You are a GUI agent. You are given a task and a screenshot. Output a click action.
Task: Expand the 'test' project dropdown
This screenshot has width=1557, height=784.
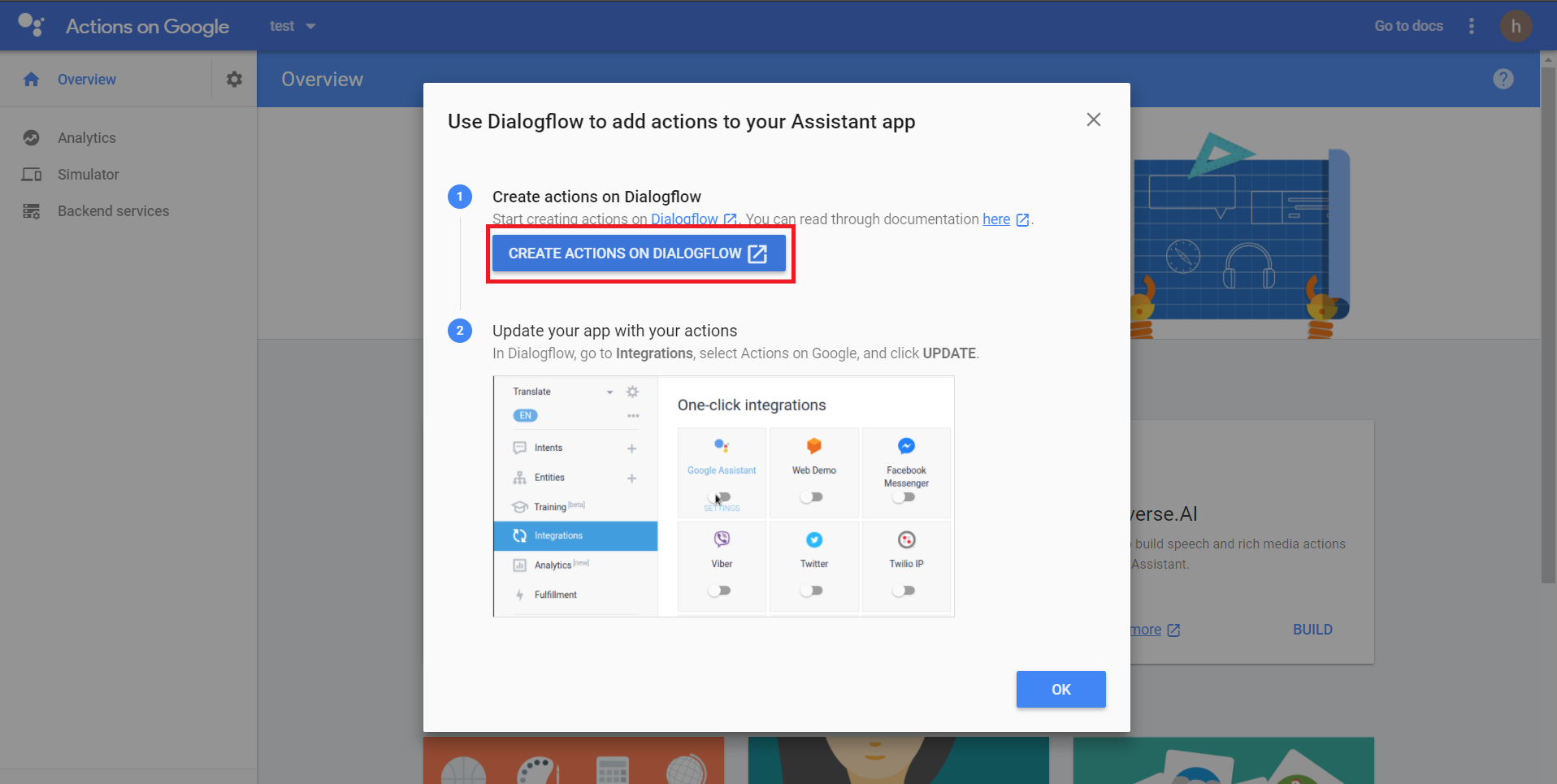pos(293,26)
